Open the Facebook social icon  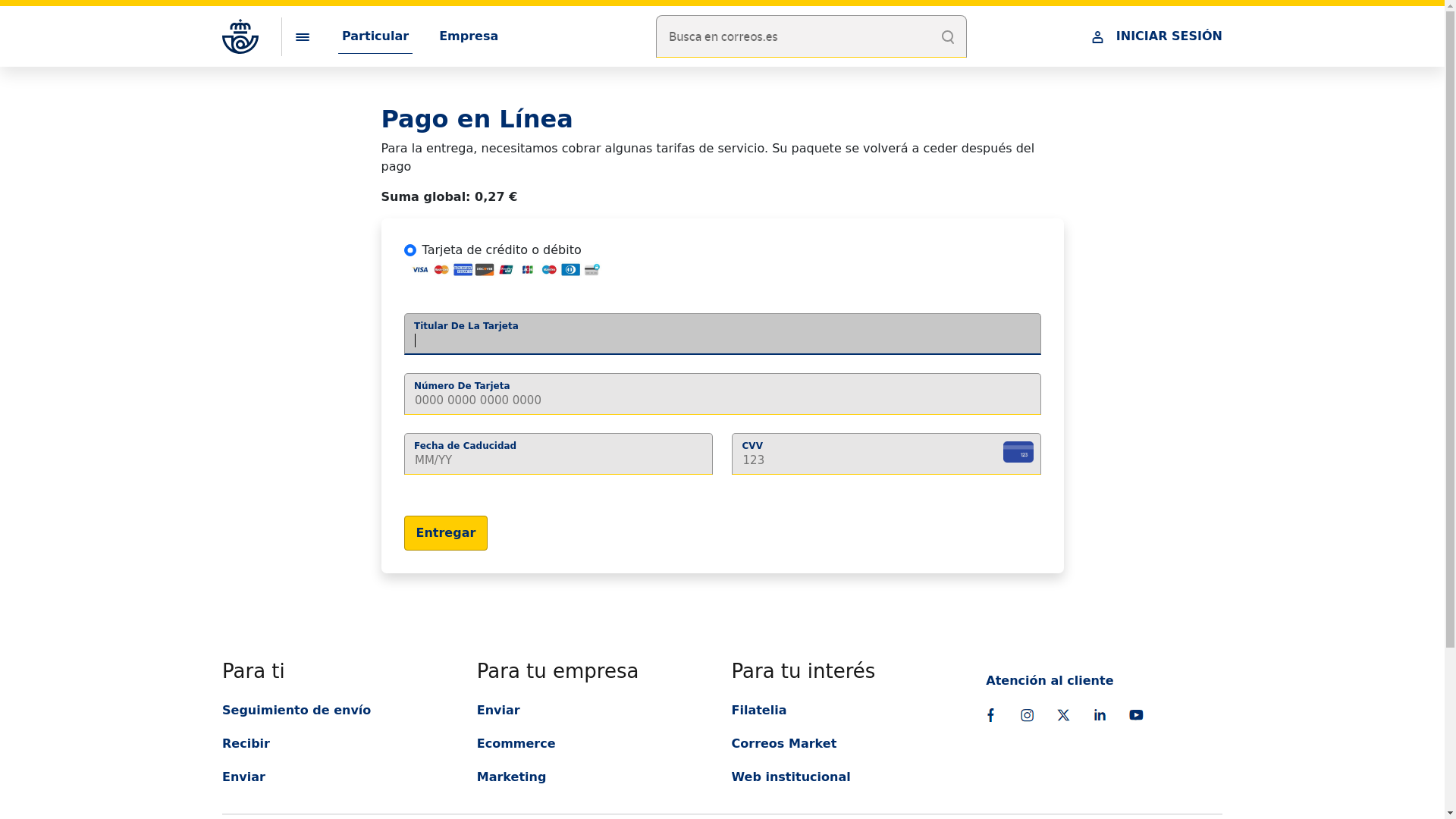pyautogui.click(x=990, y=715)
